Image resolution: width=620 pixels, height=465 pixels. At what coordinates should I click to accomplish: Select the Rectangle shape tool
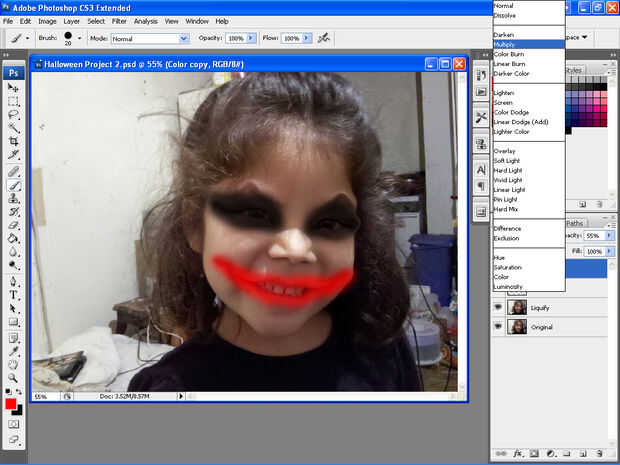13,321
